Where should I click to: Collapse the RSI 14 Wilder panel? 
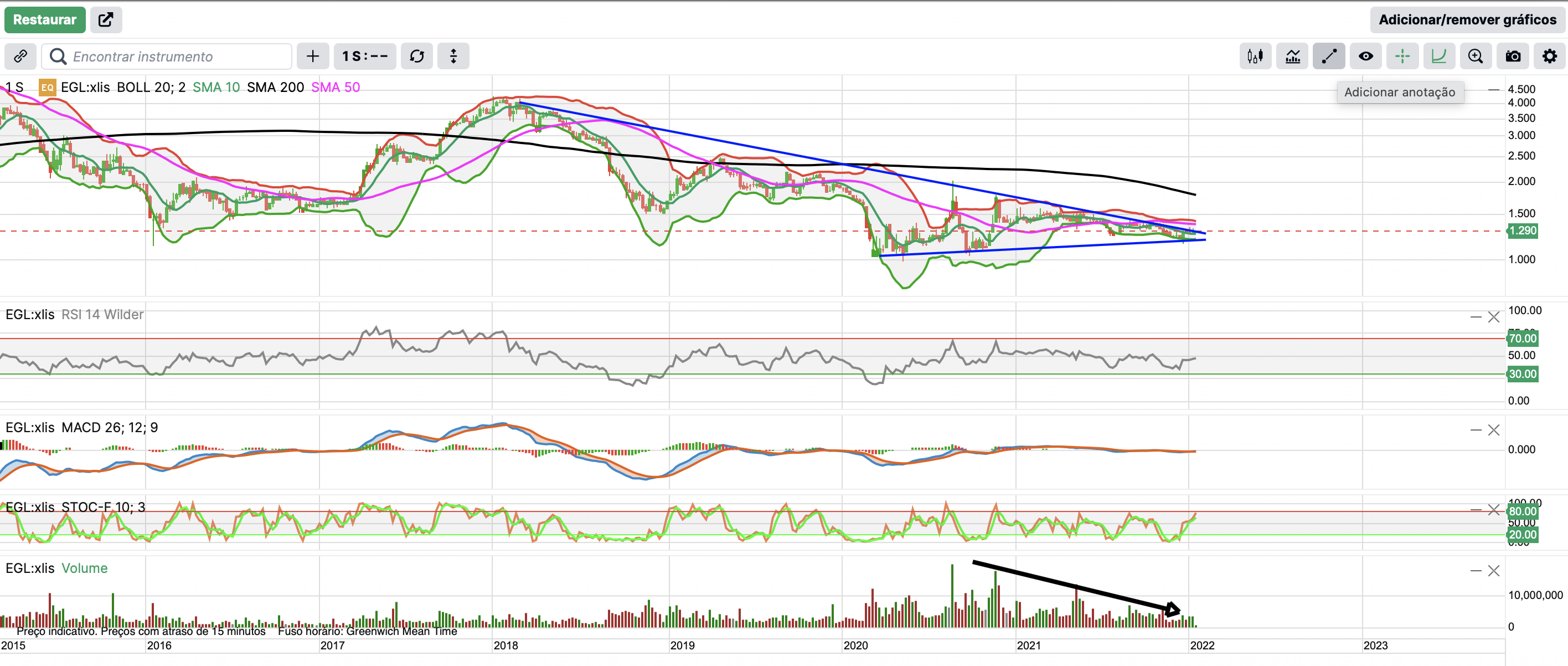click(x=1476, y=317)
